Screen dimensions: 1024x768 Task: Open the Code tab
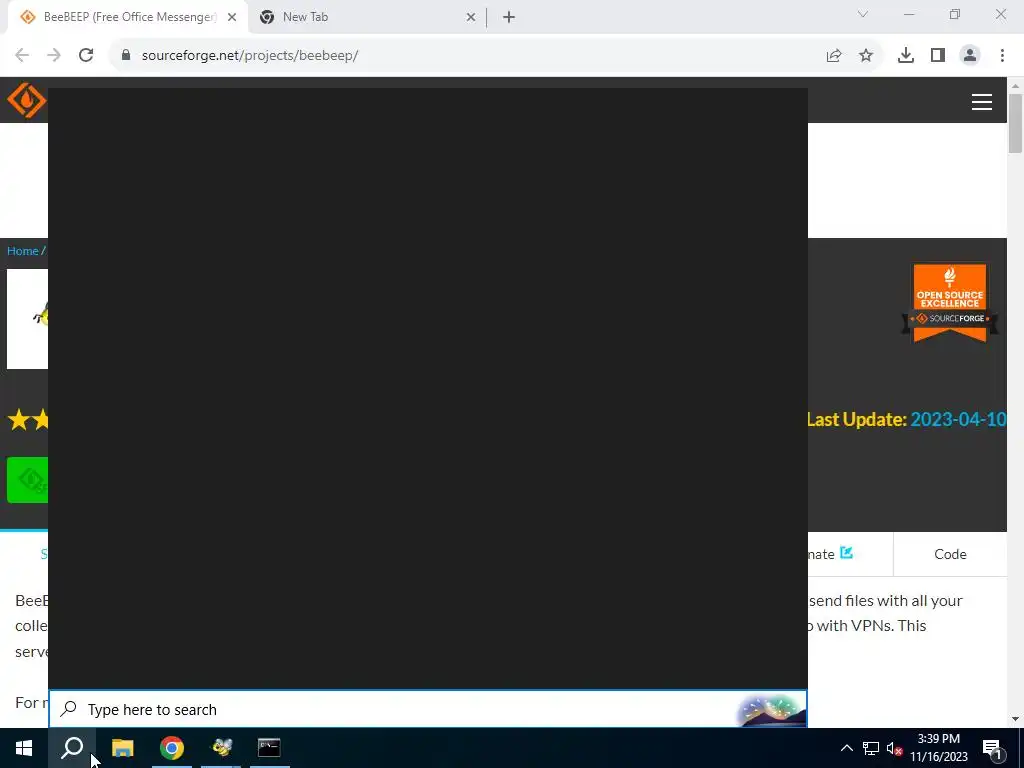tap(950, 554)
